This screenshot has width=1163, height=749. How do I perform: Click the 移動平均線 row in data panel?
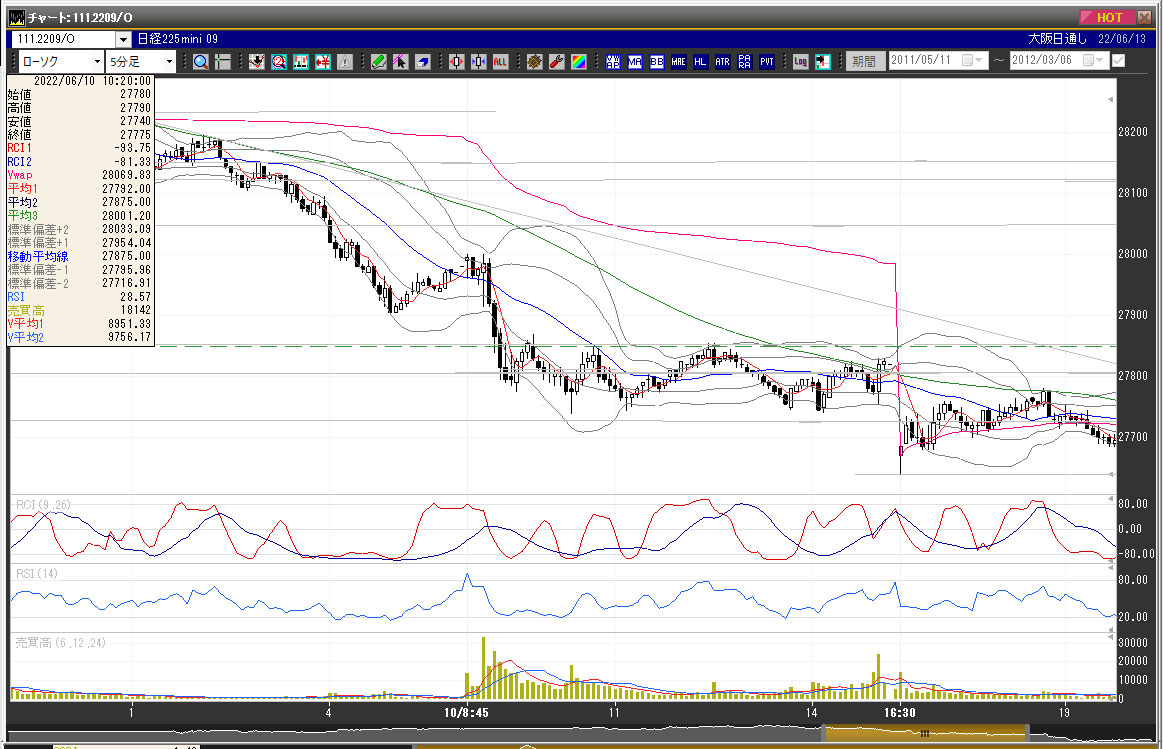pyautogui.click(x=79, y=256)
